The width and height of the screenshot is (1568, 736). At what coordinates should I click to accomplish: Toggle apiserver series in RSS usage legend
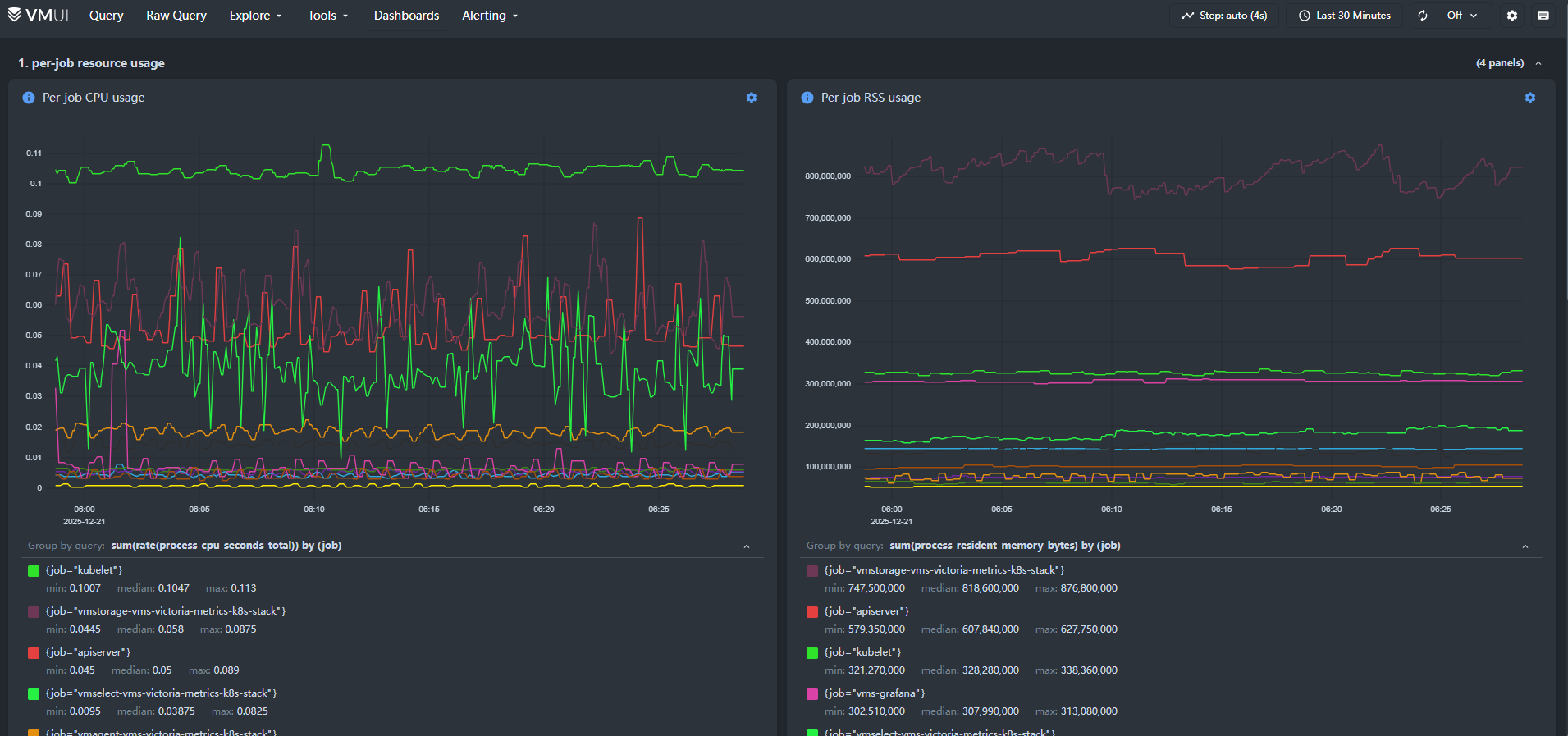click(866, 611)
